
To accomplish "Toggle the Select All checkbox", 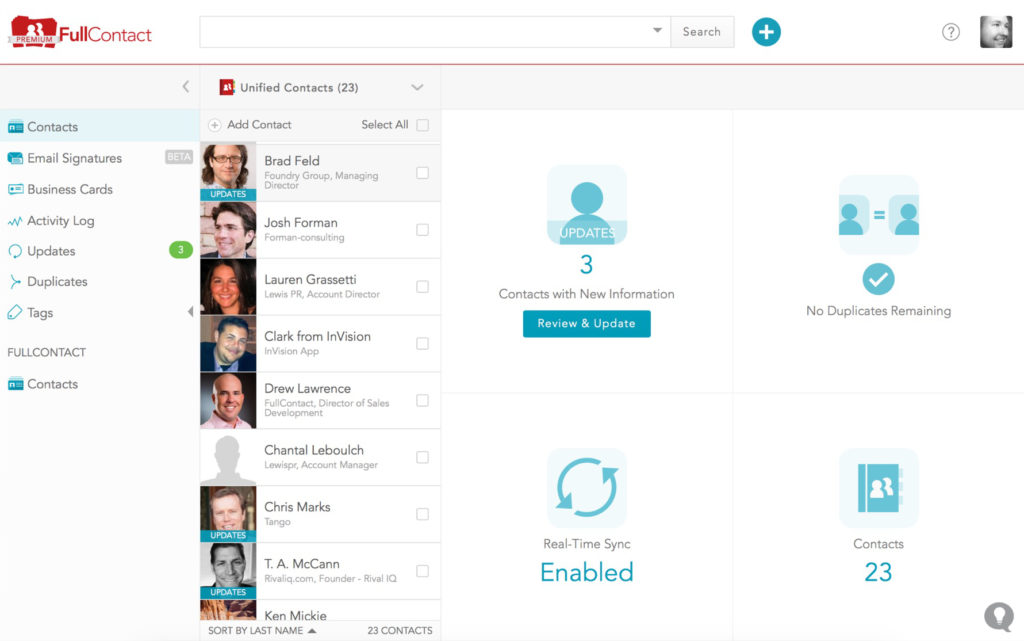I will pos(423,125).
